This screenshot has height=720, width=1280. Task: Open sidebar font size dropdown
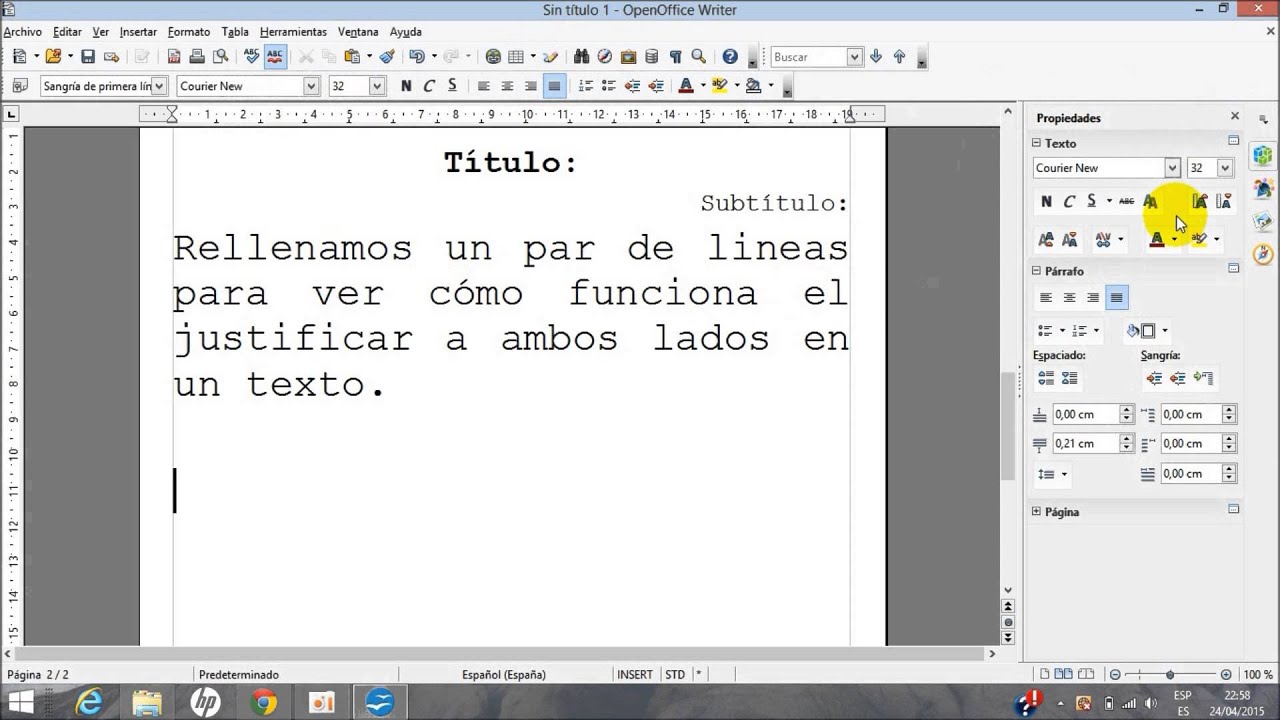click(x=1225, y=168)
